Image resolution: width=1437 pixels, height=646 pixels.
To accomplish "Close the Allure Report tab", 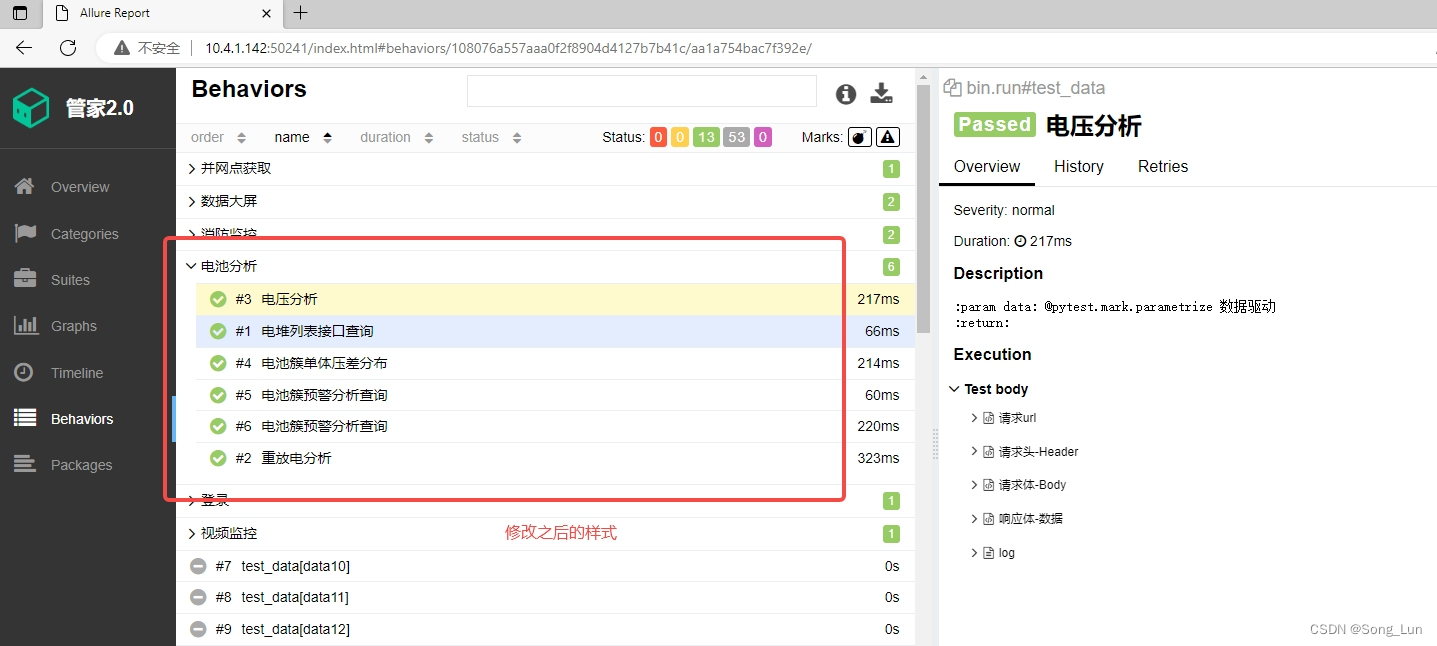I will (266, 13).
